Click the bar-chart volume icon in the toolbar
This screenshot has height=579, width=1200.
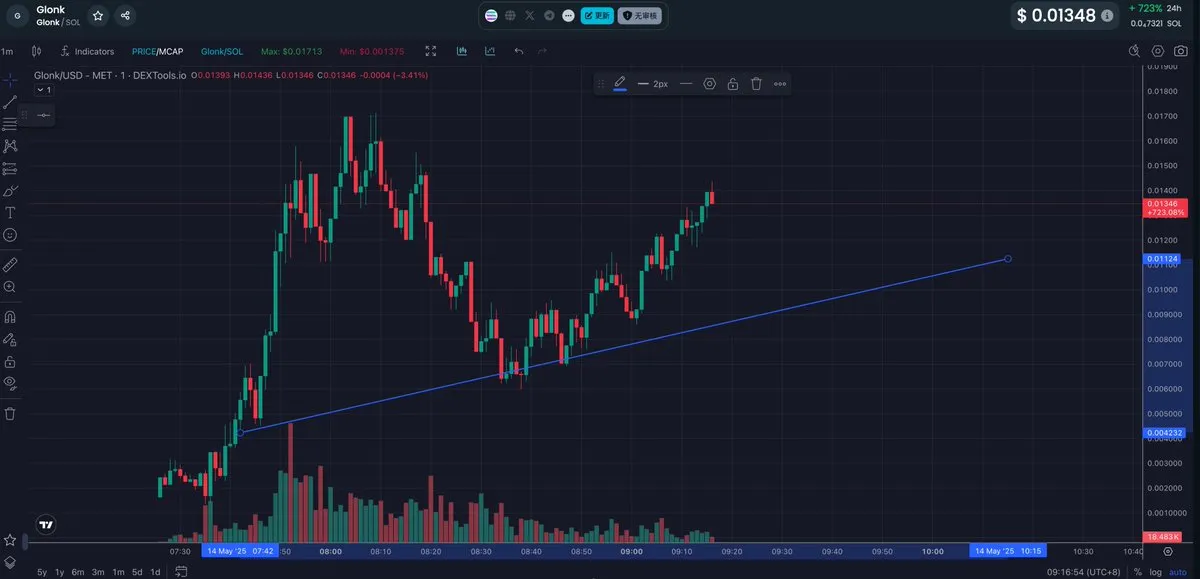[x=462, y=51]
